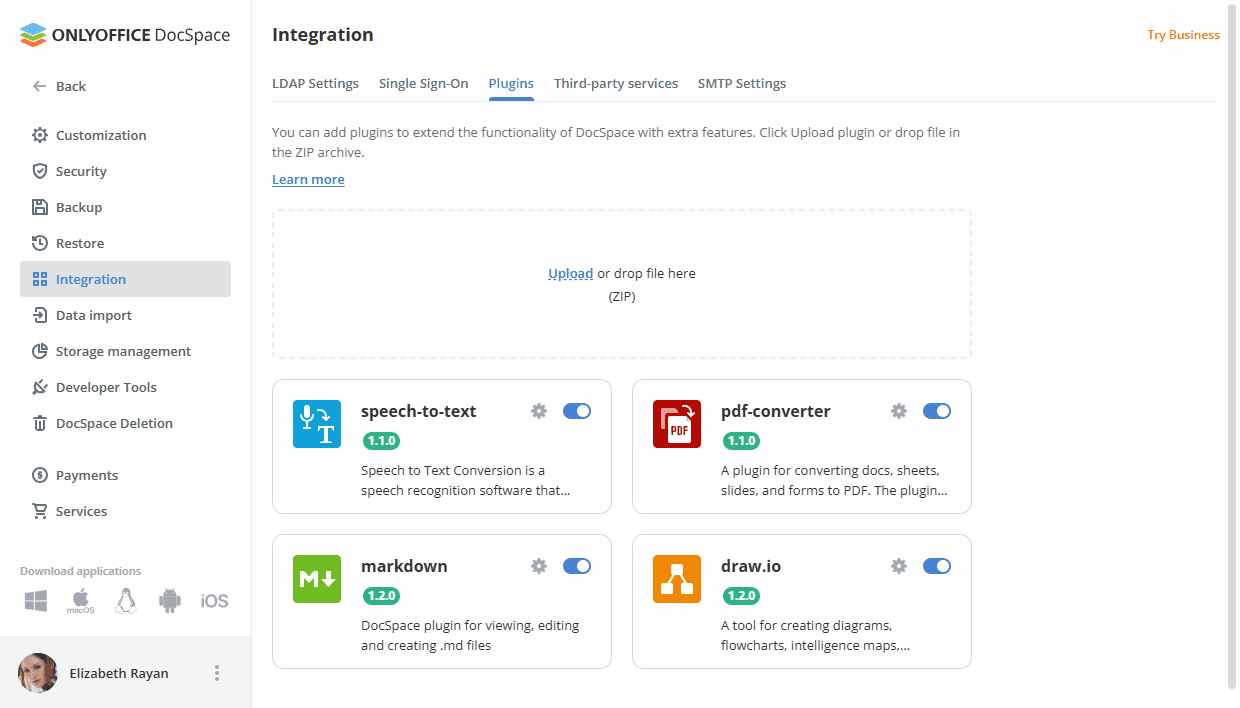
Task: Open the Backup settings section
Action: [x=79, y=207]
